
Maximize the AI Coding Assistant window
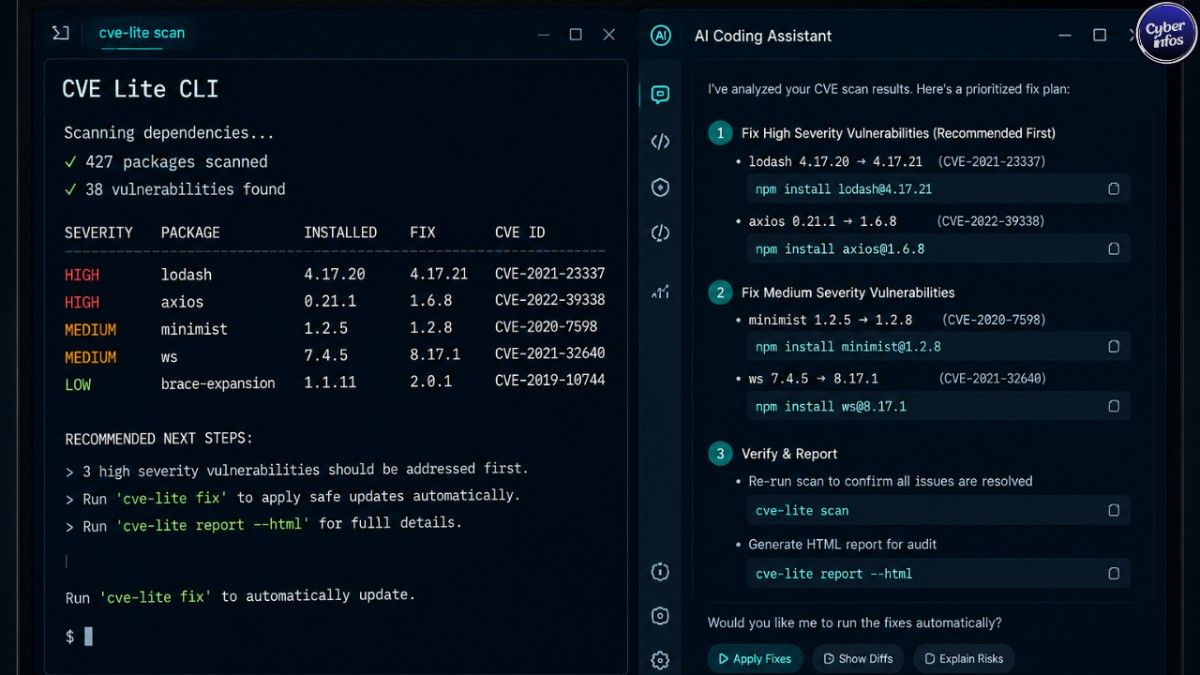coord(1099,35)
